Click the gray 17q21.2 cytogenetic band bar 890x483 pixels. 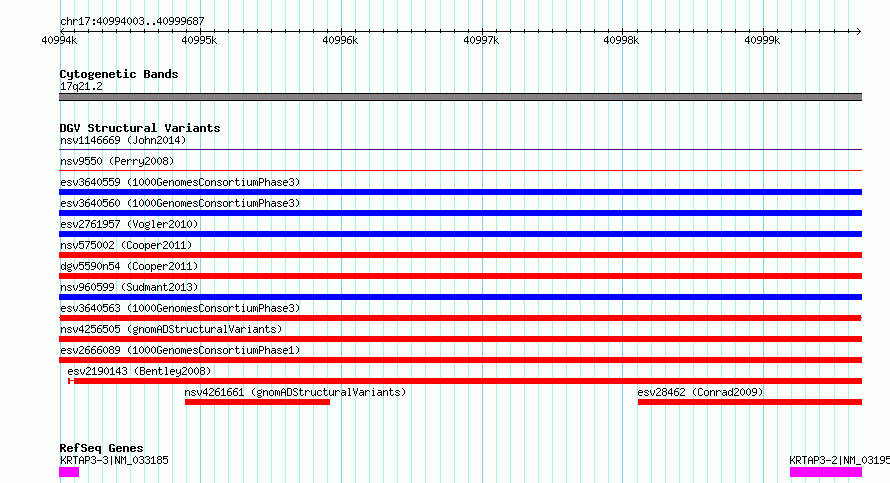pyautogui.click(x=460, y=97)
